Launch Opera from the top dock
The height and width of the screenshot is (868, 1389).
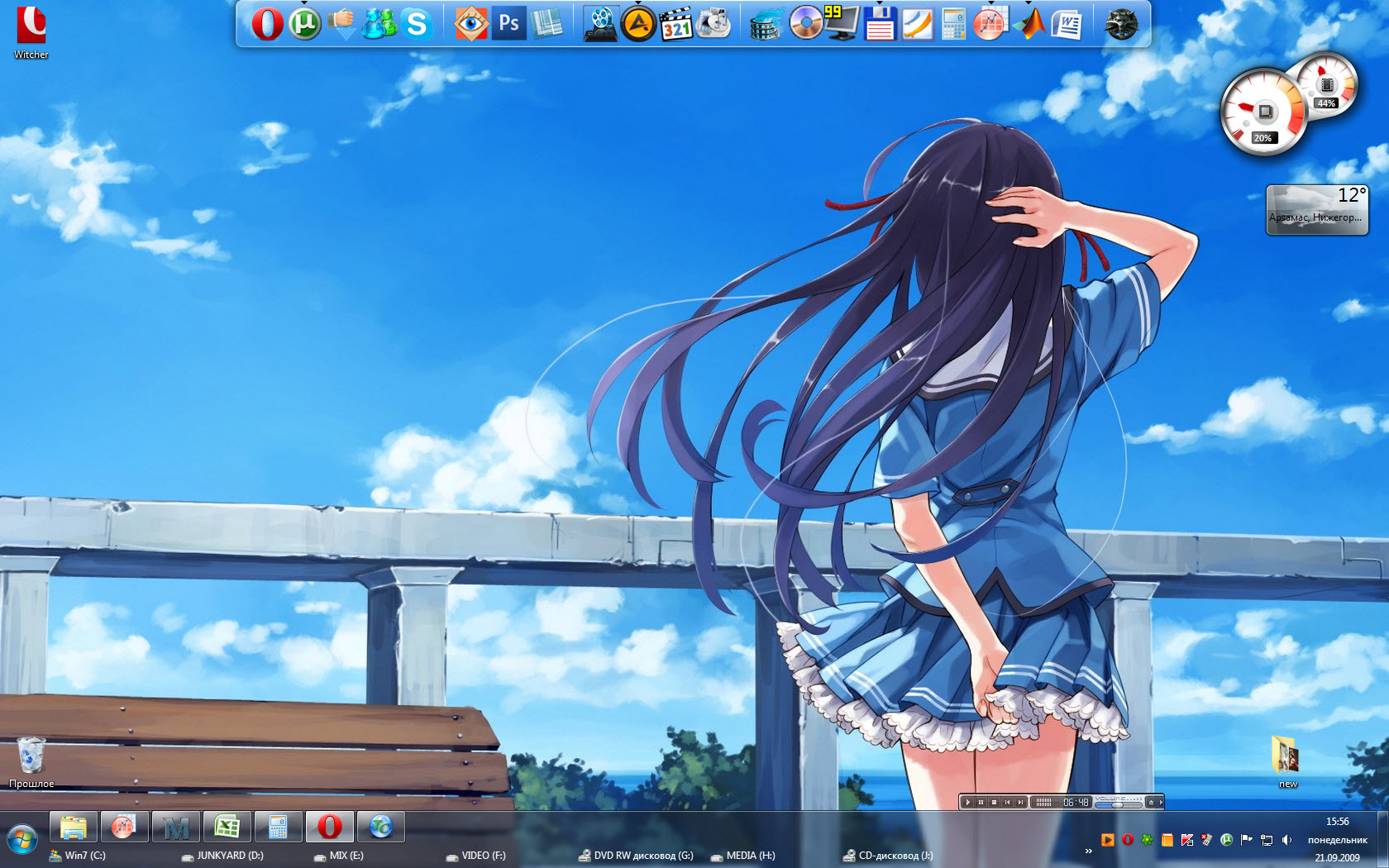tap(267, 24)
